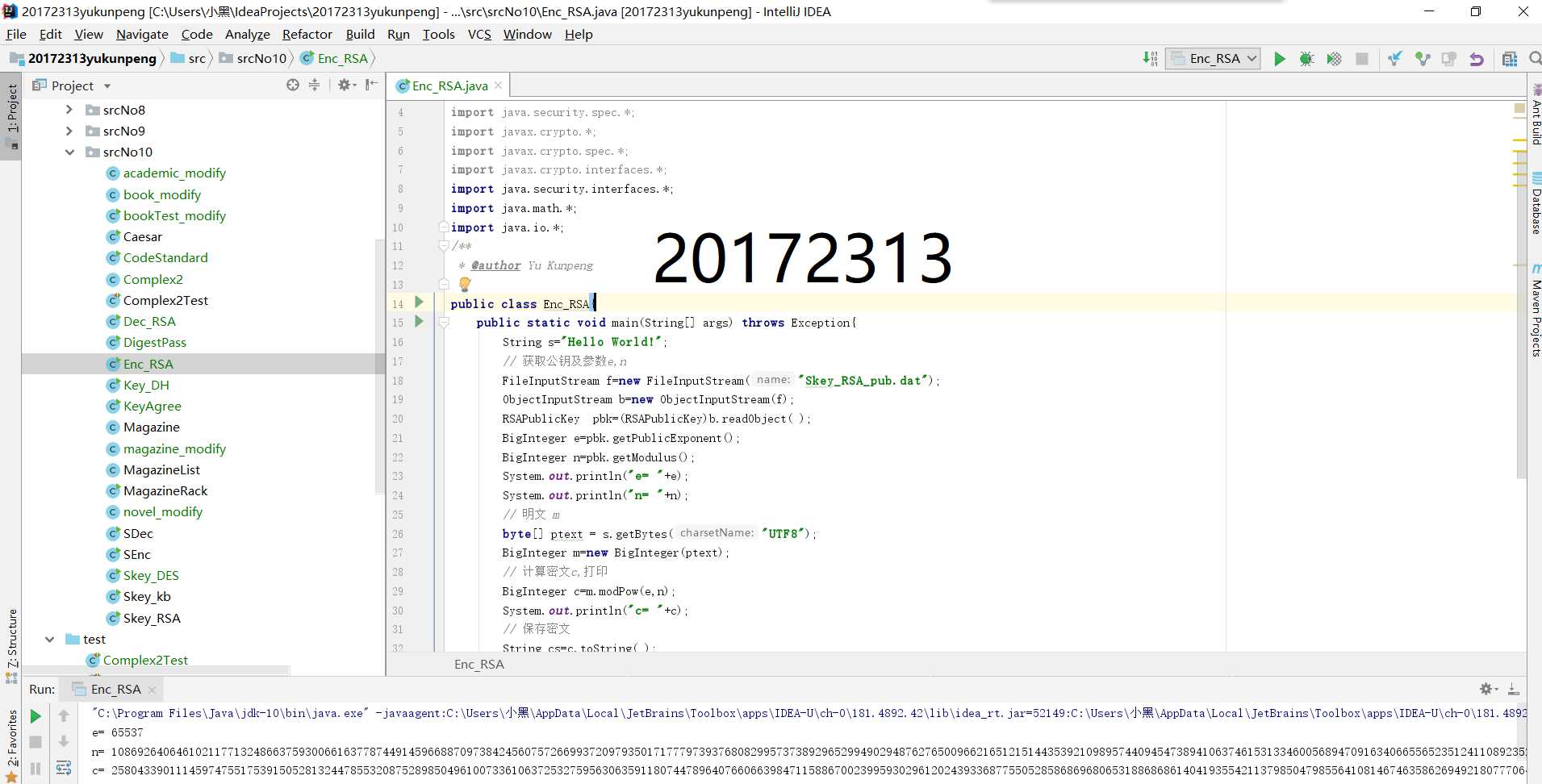1542x784 pixels.
Task: Run Enc_RSA with coverage icon
Action: [x=1334, y=59]
